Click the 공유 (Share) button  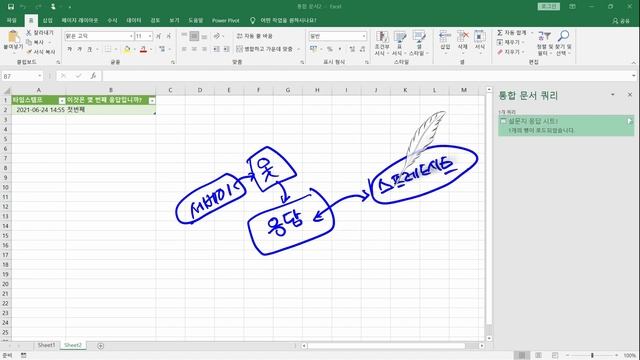pyautogui.click(x=621, y=20)
